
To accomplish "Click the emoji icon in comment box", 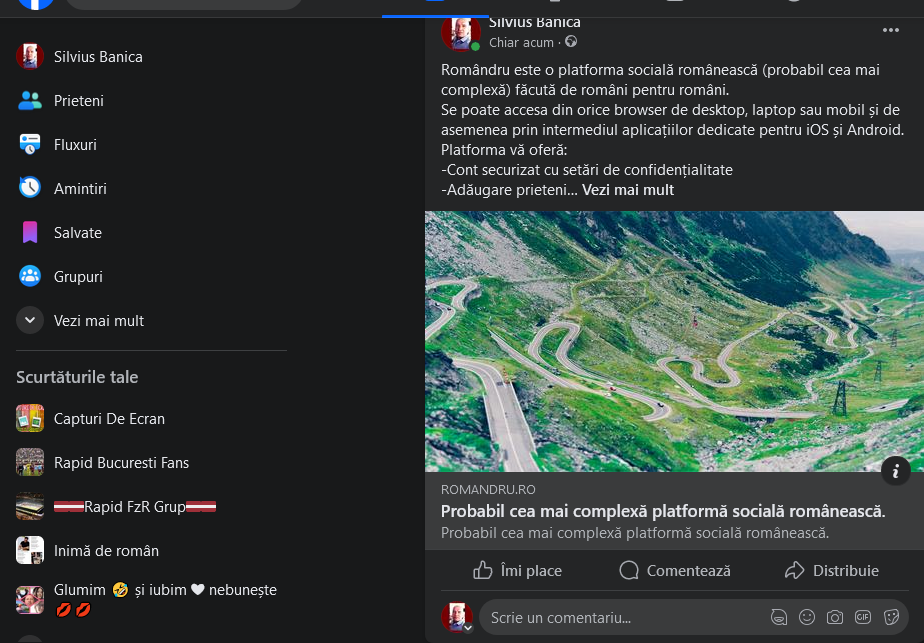I will pyautogui.click(x=807, y=617).
